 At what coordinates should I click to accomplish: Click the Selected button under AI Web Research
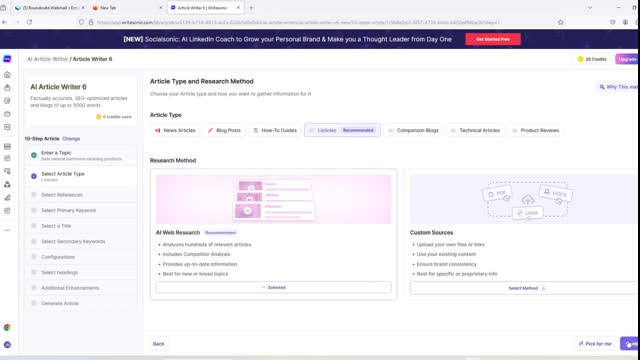(x=273, y=287)
